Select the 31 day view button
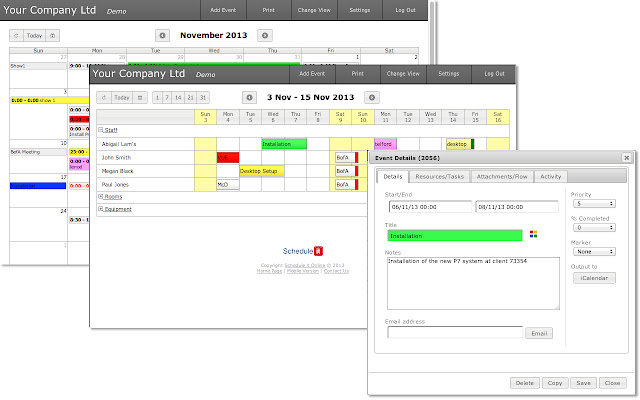640x400 pixels. coord(203,98)
